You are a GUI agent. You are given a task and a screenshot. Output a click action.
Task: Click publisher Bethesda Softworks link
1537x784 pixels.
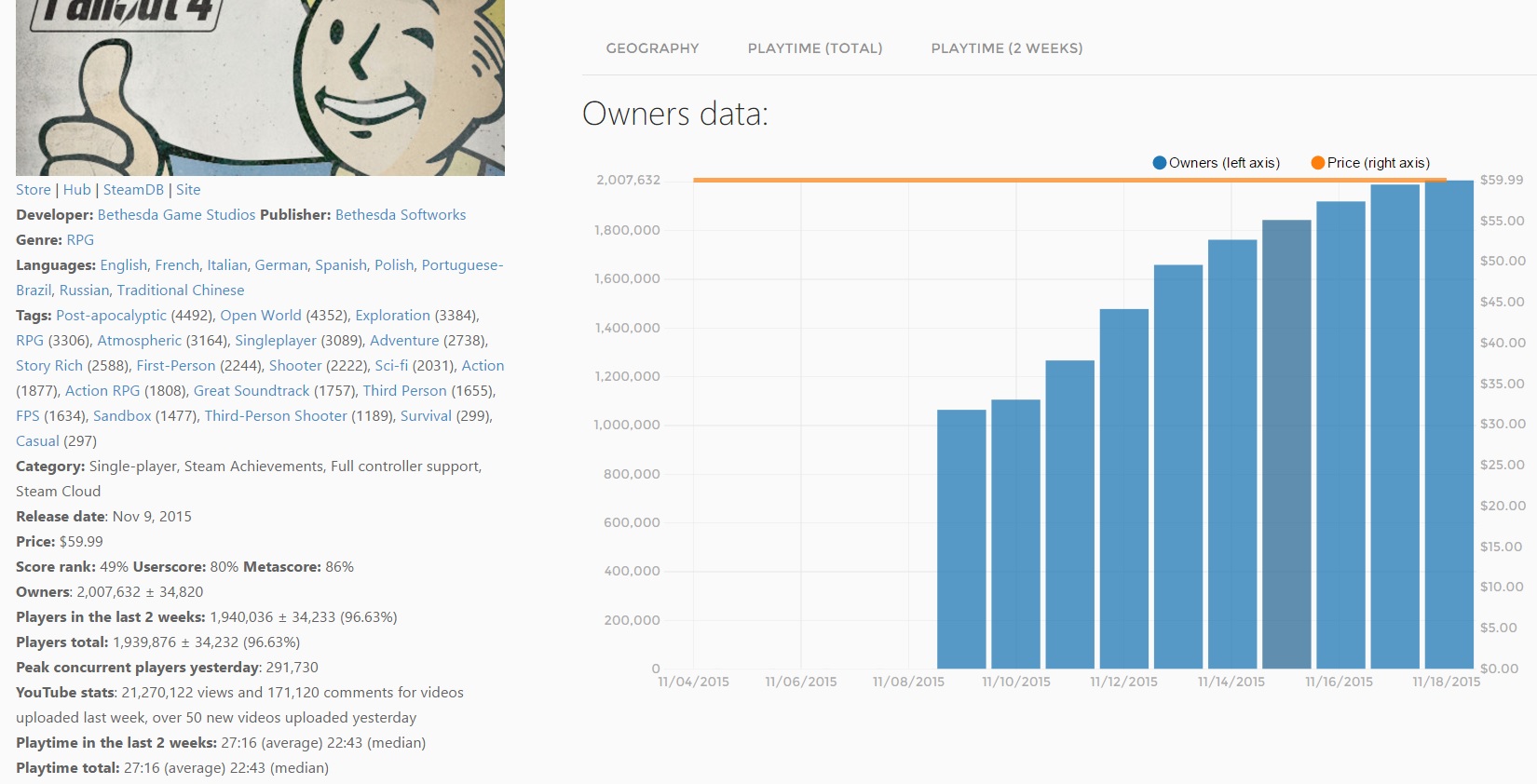pos(401,215)
